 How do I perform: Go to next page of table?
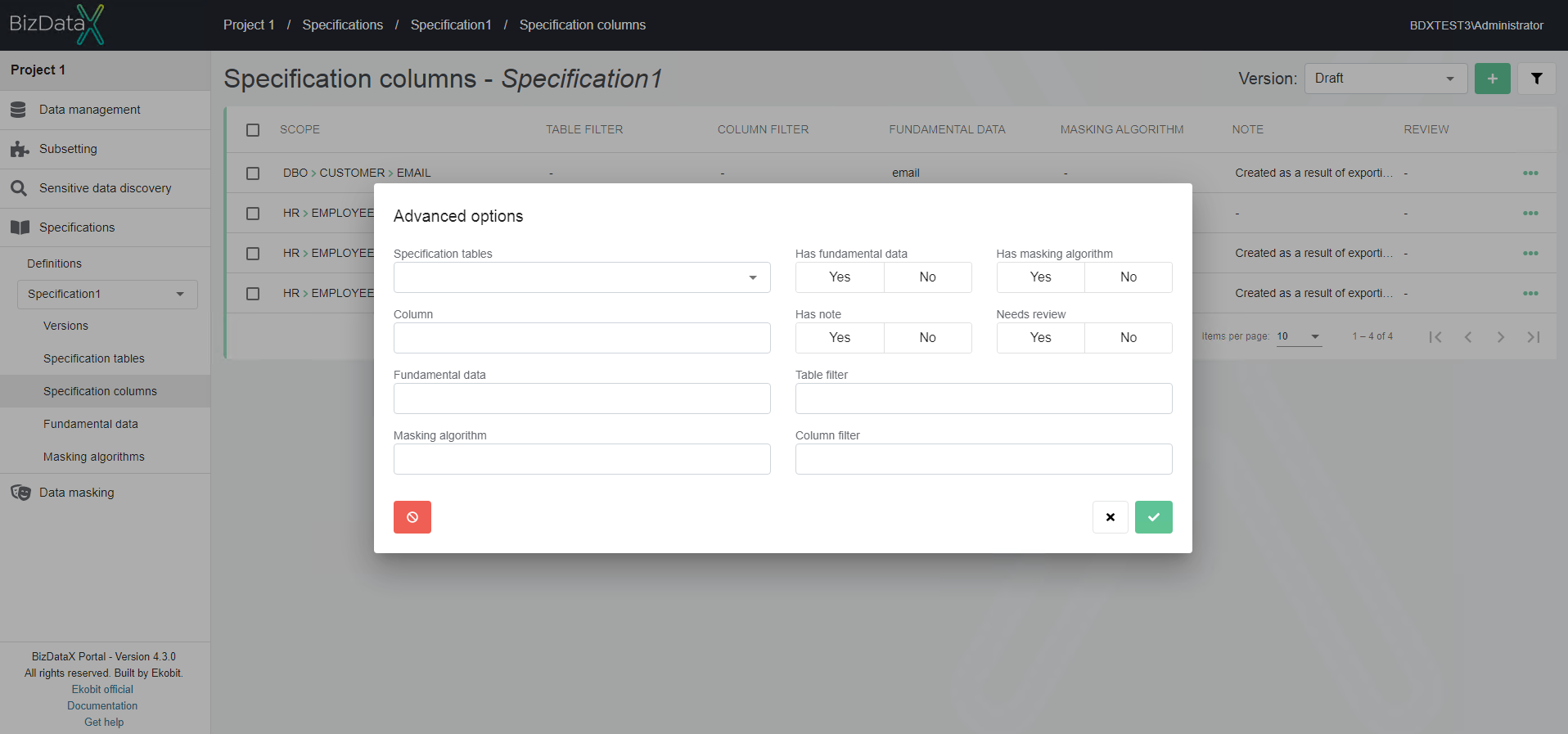click(x=1501, y=337)
